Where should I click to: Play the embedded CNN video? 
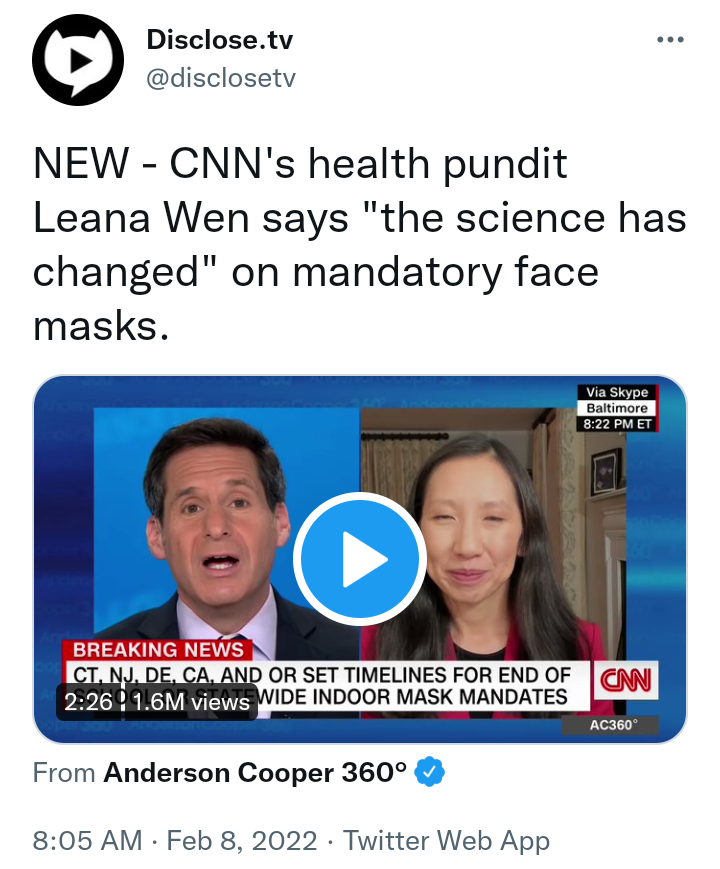(360, 559)
